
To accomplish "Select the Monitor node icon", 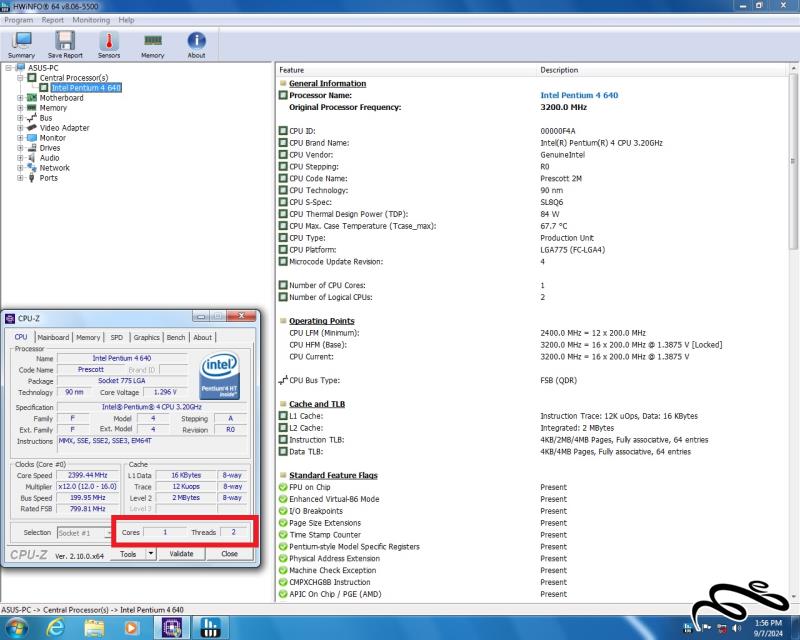I will (x=32, y=138).
